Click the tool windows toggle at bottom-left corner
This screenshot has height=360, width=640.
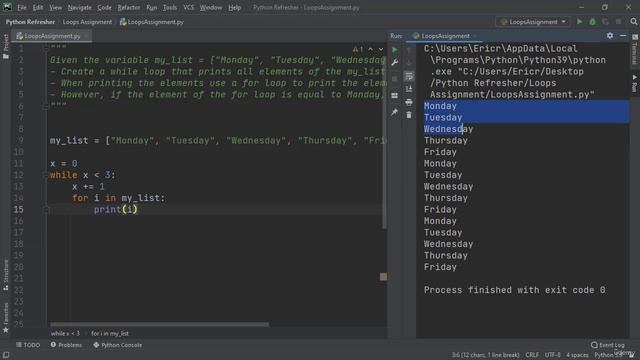[x=6, y=355]
